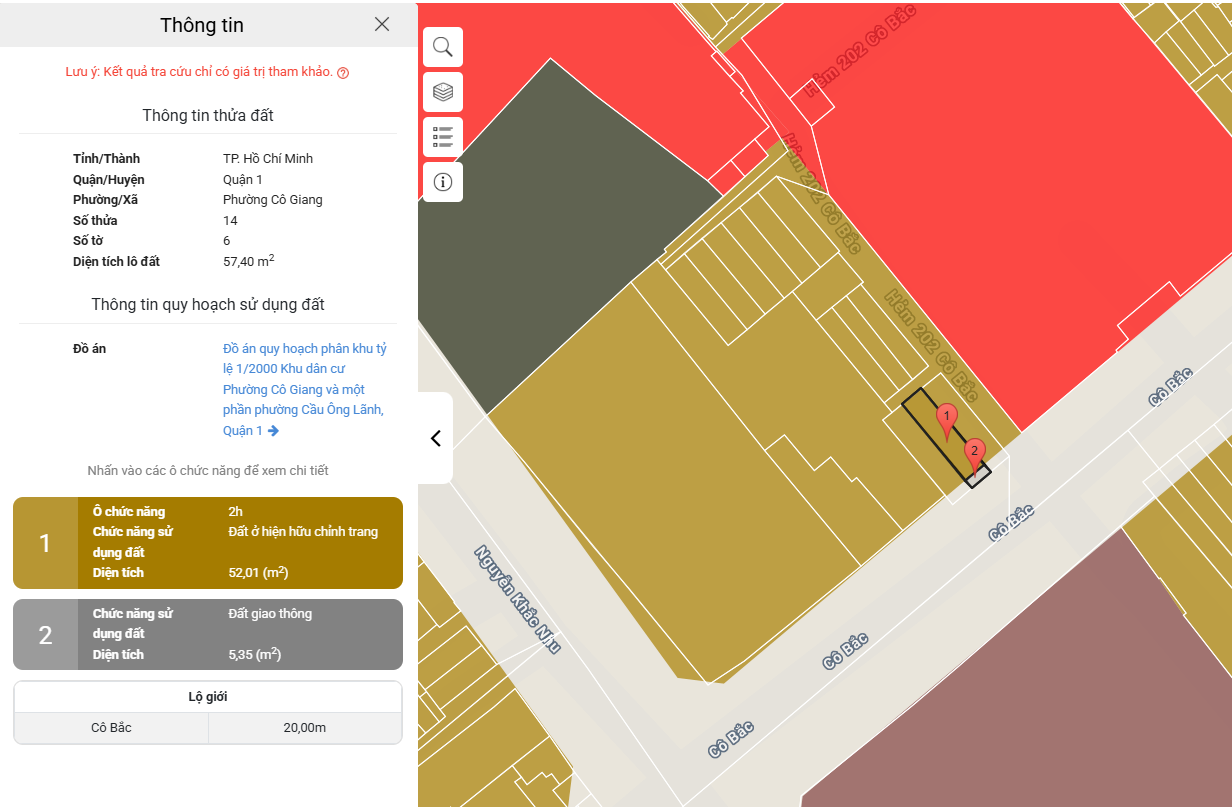Click the dark olive-gray parcel on the map
Viewport: 1232px width, 807px height.
[x=560, y=250]
